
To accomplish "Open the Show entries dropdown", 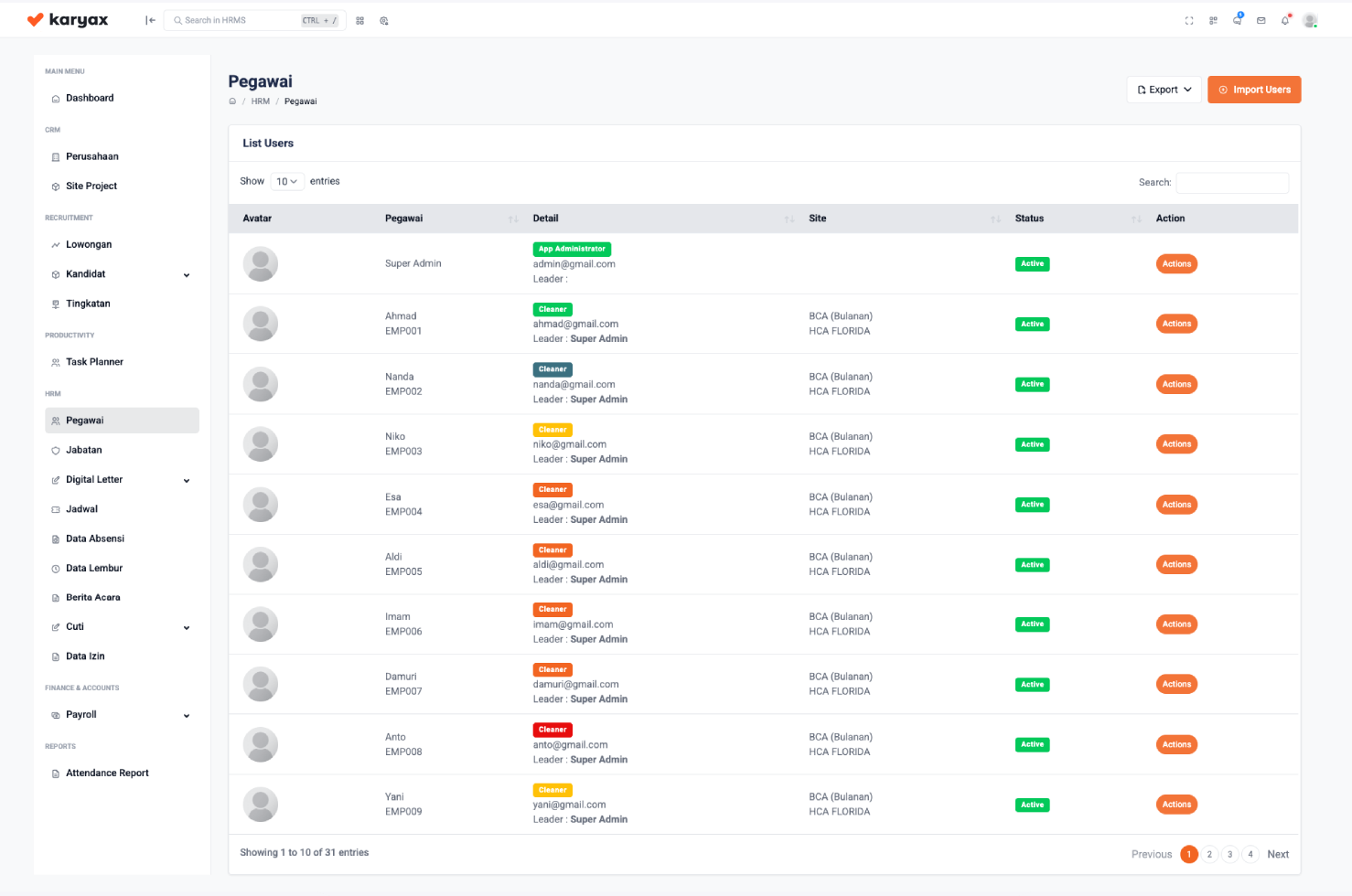I will 287,180.
